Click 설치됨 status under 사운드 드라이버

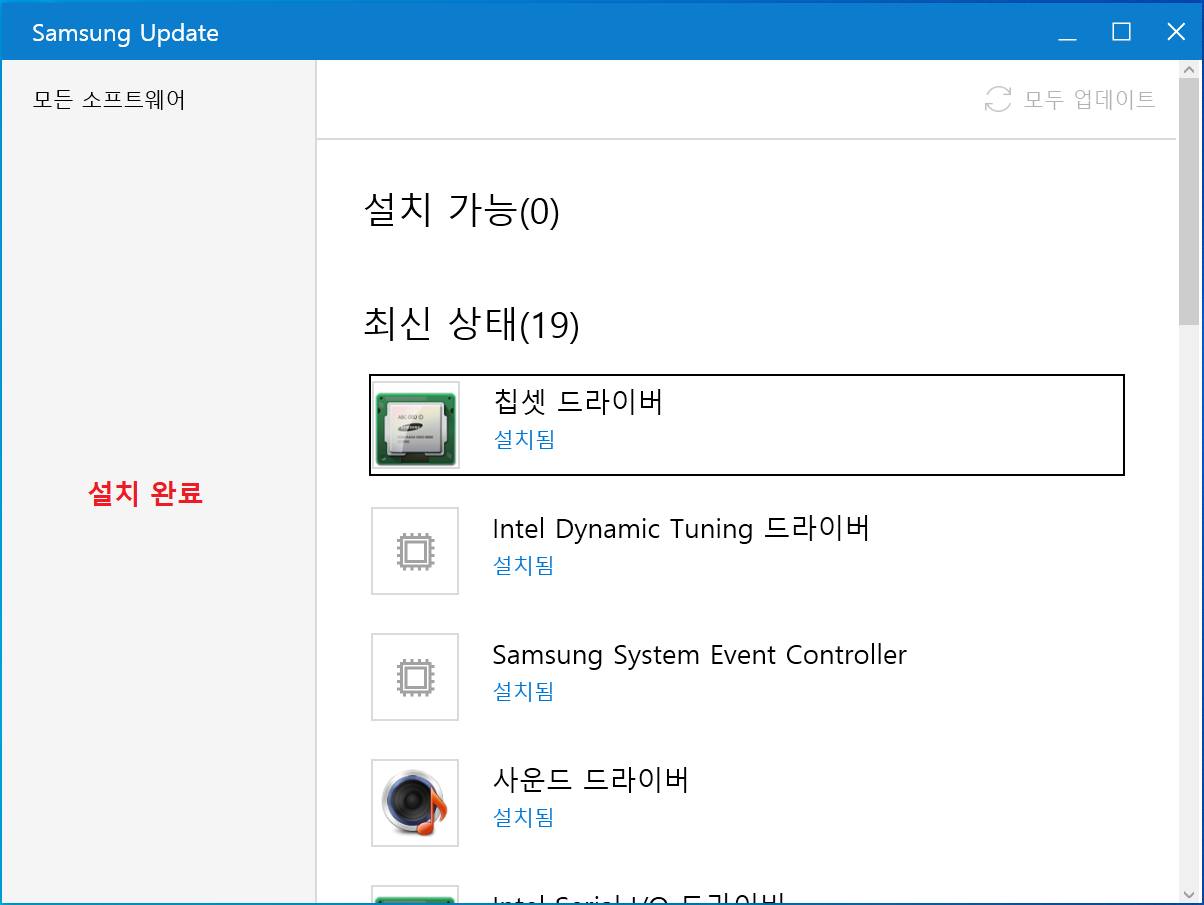[524, 817]
